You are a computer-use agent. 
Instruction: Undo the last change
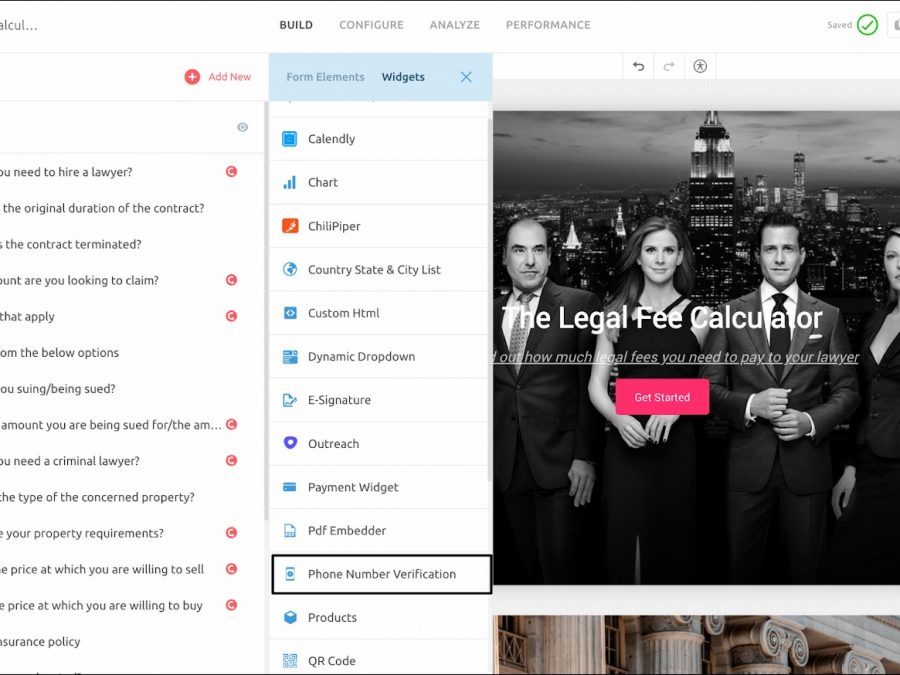(x=639, y=67)
